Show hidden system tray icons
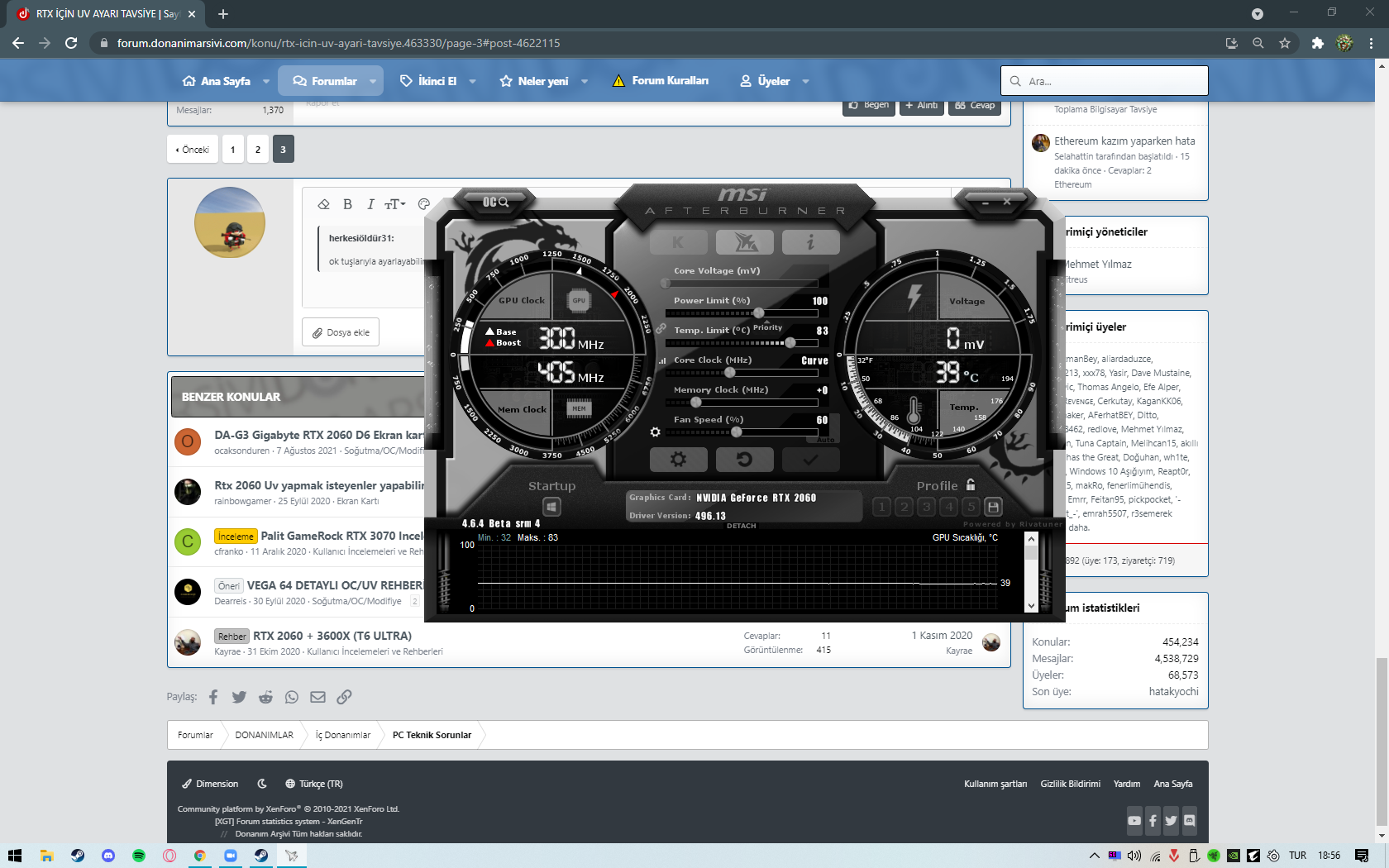Viewport: 1389px width, 868px height. 1095,856
